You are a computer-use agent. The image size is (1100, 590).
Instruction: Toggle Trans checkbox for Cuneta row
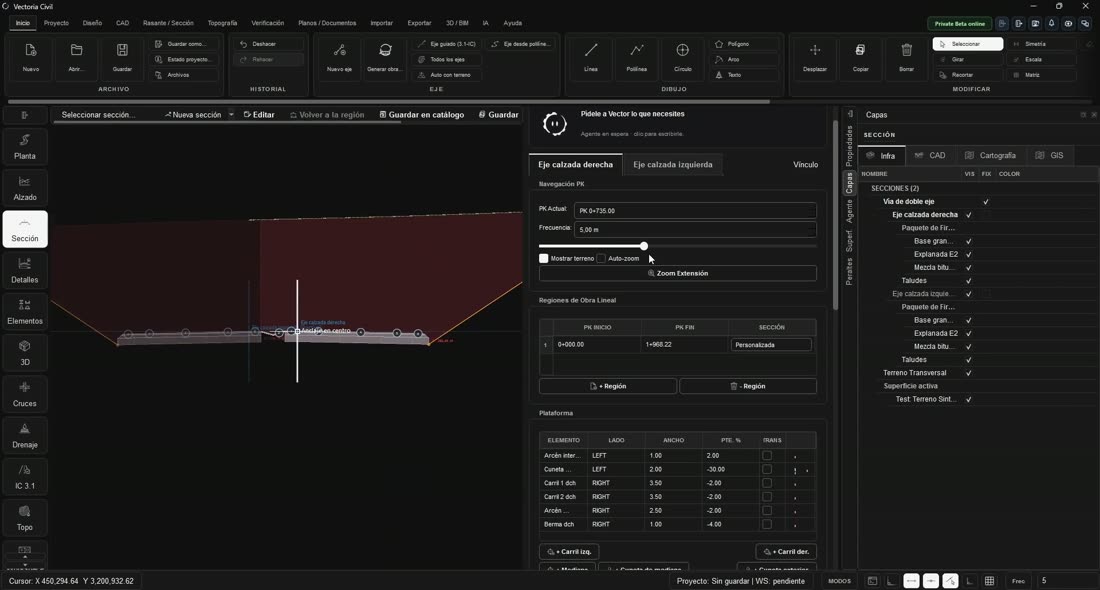point(767,469)
